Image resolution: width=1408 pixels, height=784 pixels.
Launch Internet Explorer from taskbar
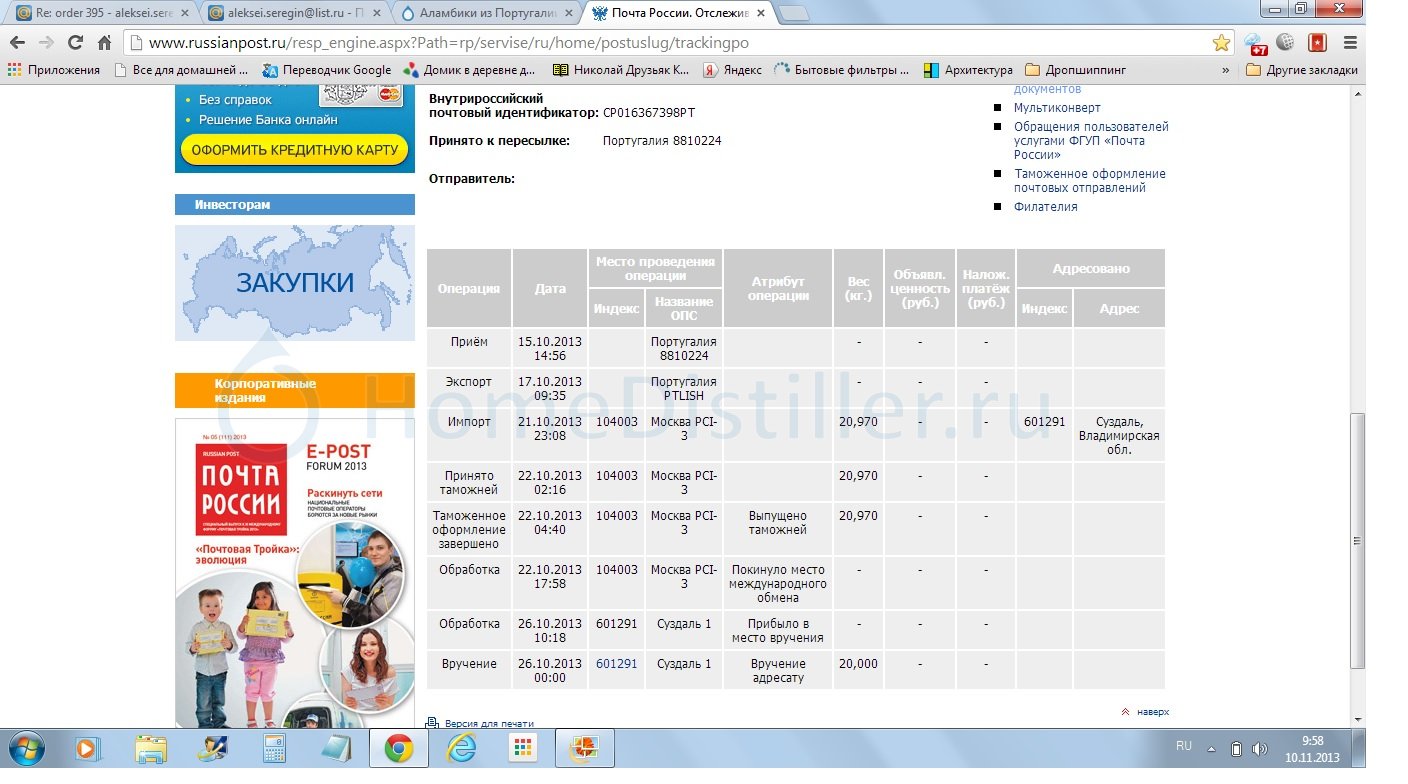tap(461, 748)
